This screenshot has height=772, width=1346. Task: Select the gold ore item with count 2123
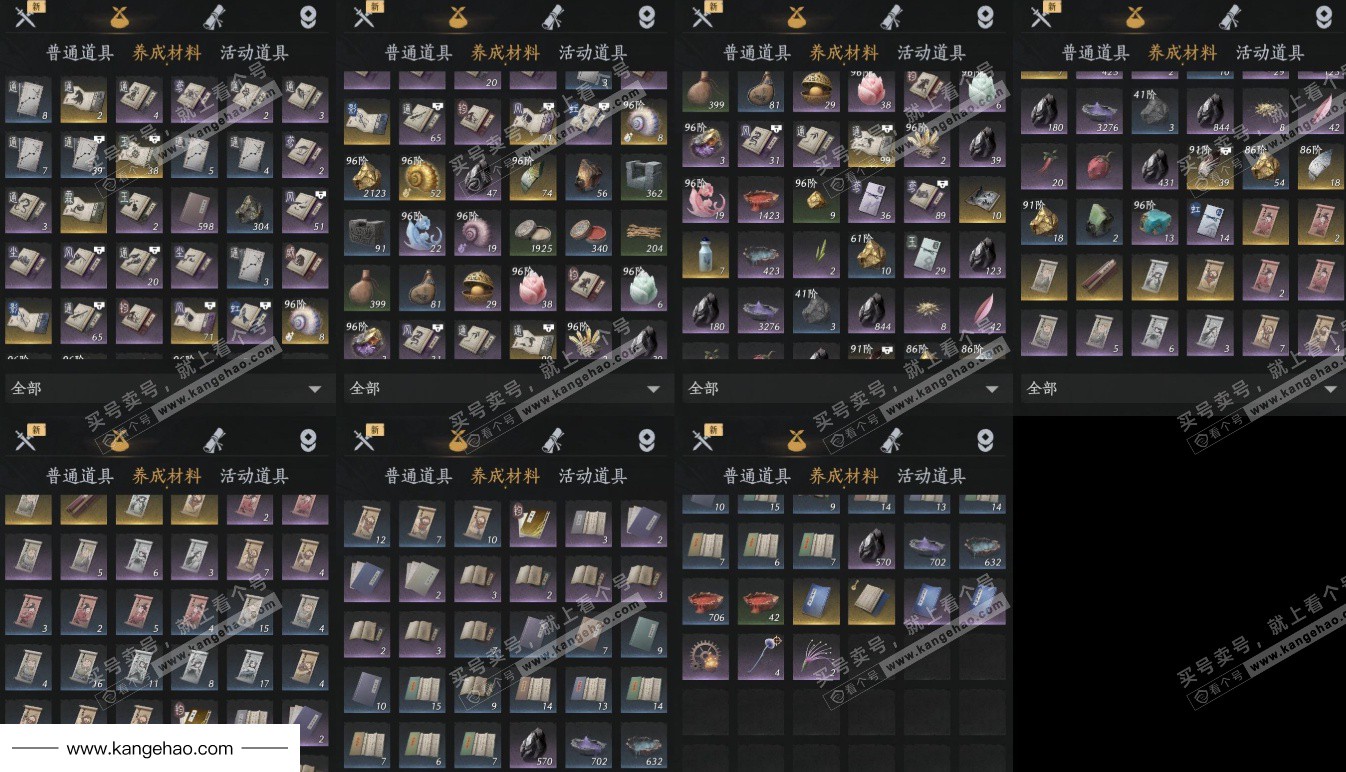[369, 177]
